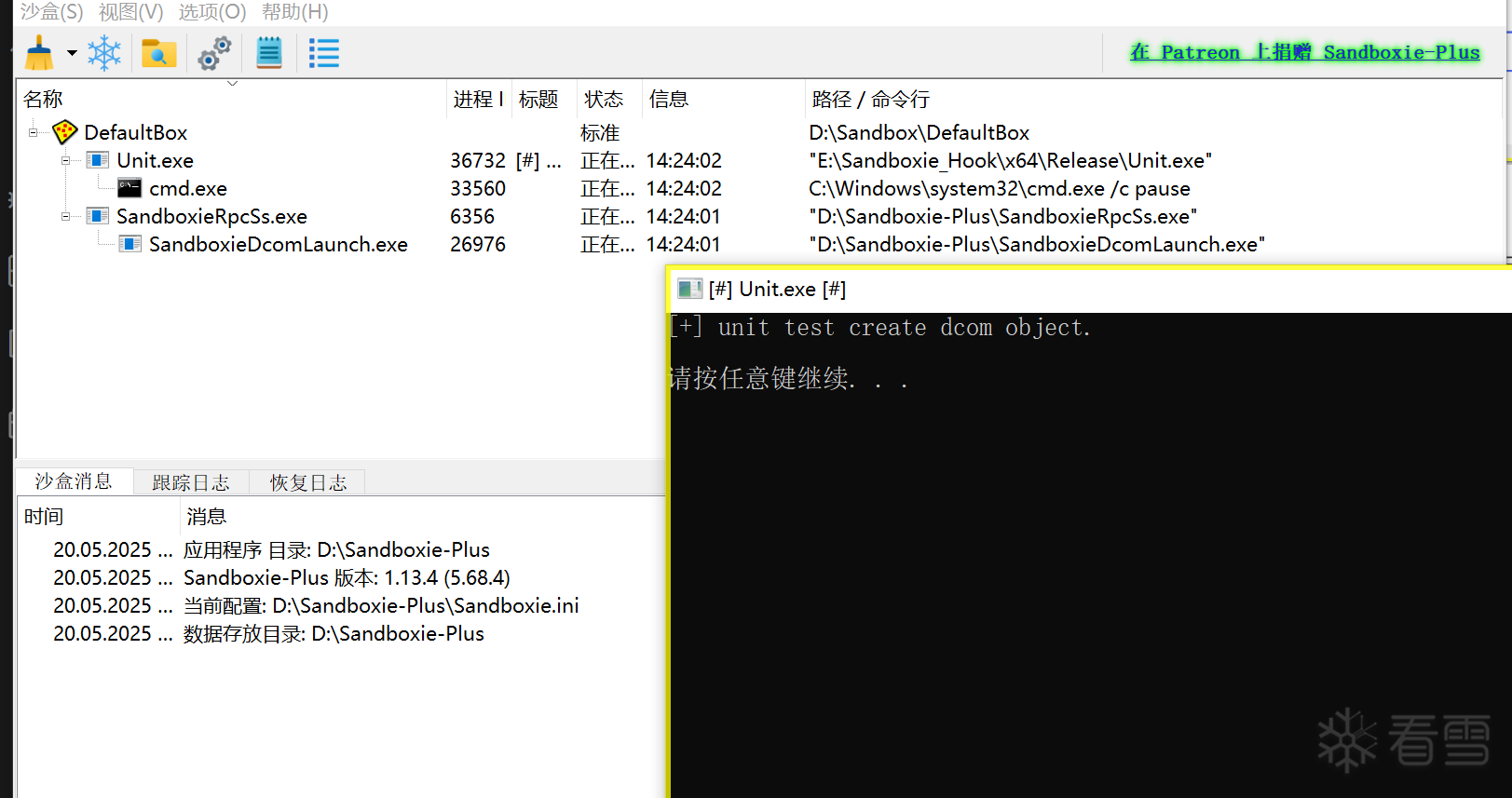The height and width of the screenshot is (798, 1512).
Task: Click the 时间 column header in messages
Action: [98, 516]
